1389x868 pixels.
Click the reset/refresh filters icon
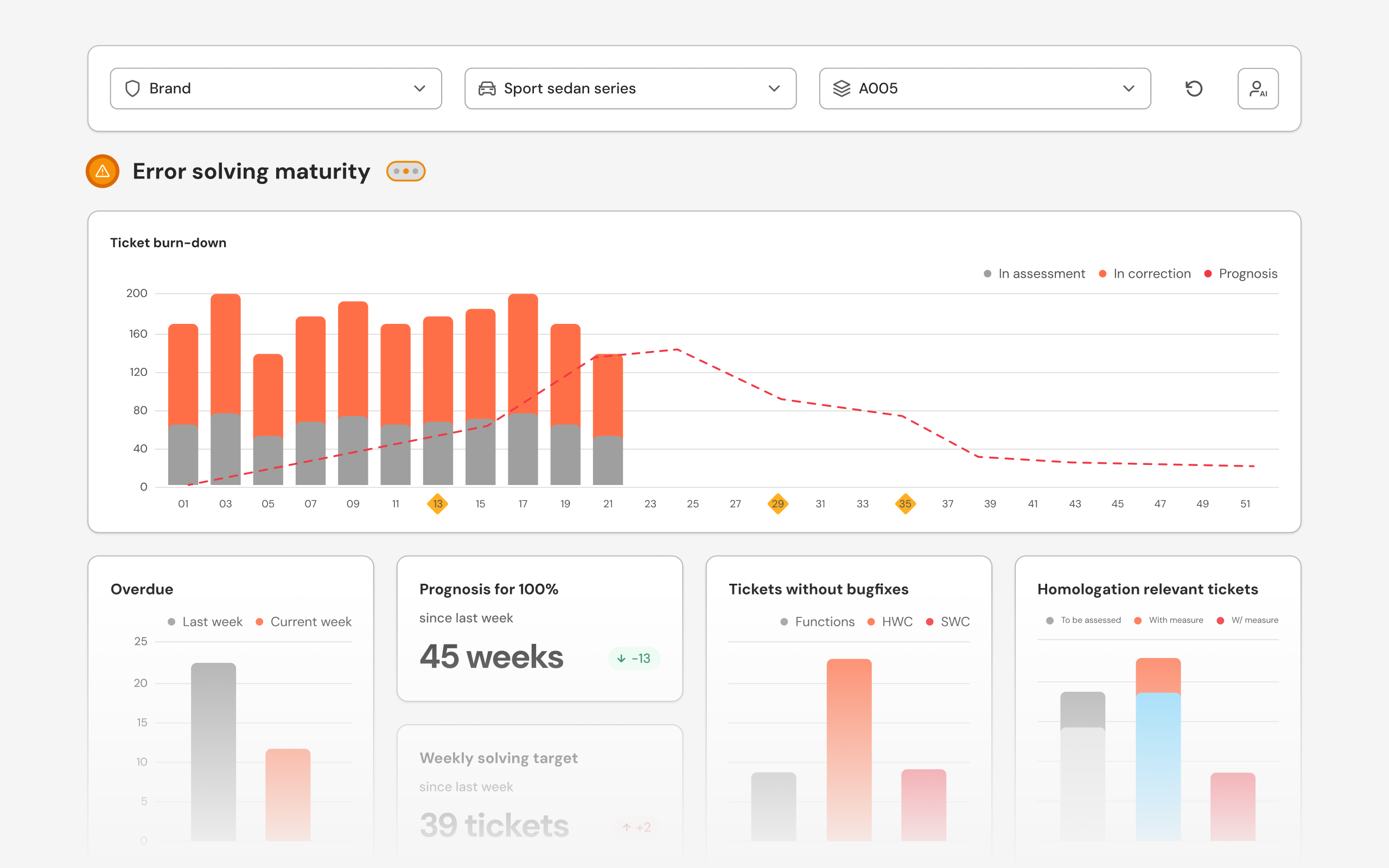[x=1194, y=88]
